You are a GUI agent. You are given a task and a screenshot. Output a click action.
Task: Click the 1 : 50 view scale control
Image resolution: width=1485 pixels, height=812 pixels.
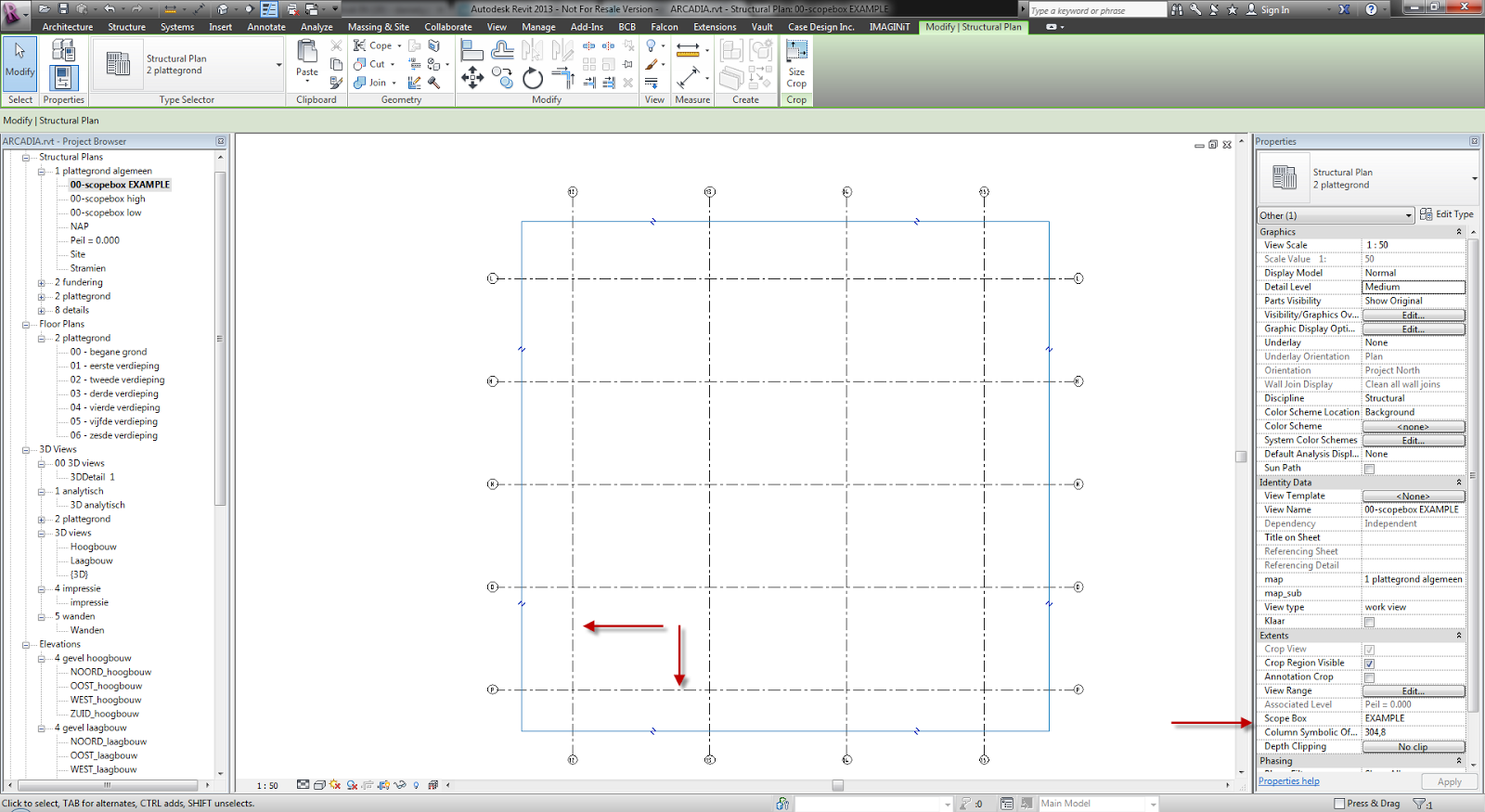267,785
